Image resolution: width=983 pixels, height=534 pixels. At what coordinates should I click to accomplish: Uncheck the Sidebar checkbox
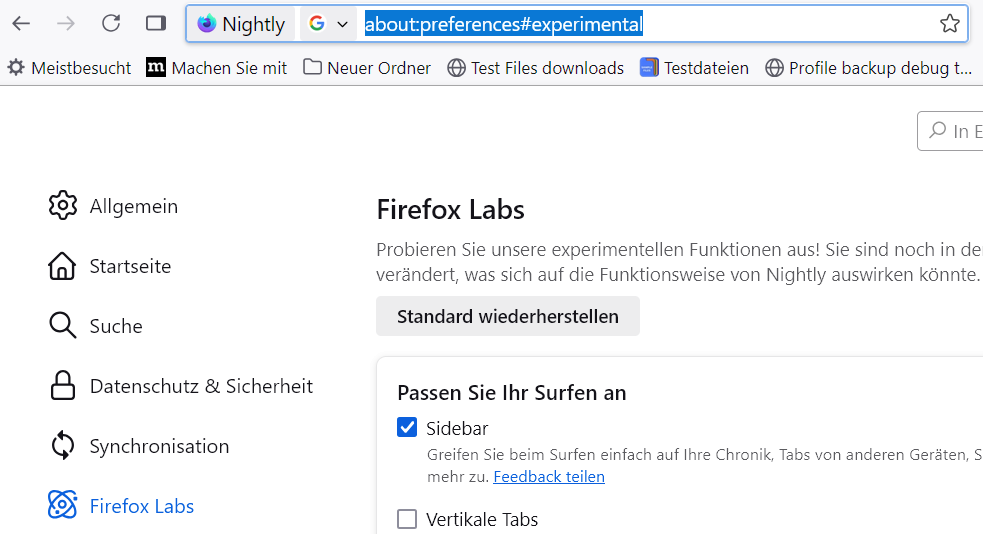click(x=407, y=428)
